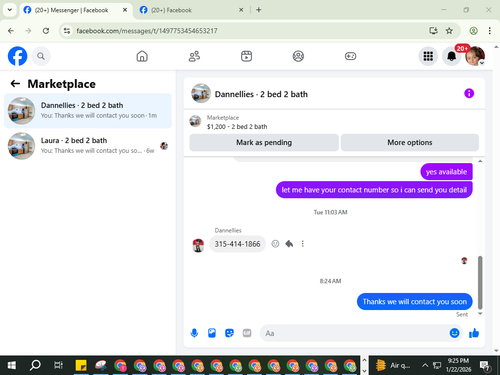Screen dimensions: 500x375
Task: Send a thumbs up like
Action: [x=474, y=333]
